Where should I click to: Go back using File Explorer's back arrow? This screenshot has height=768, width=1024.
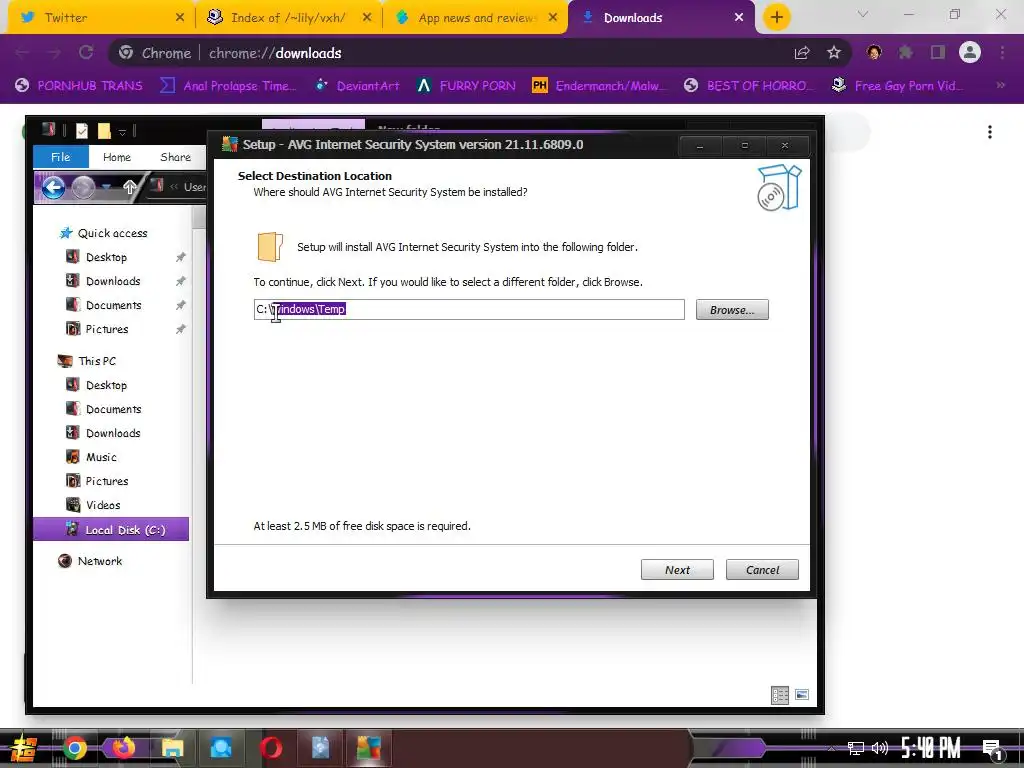point(54,188)
